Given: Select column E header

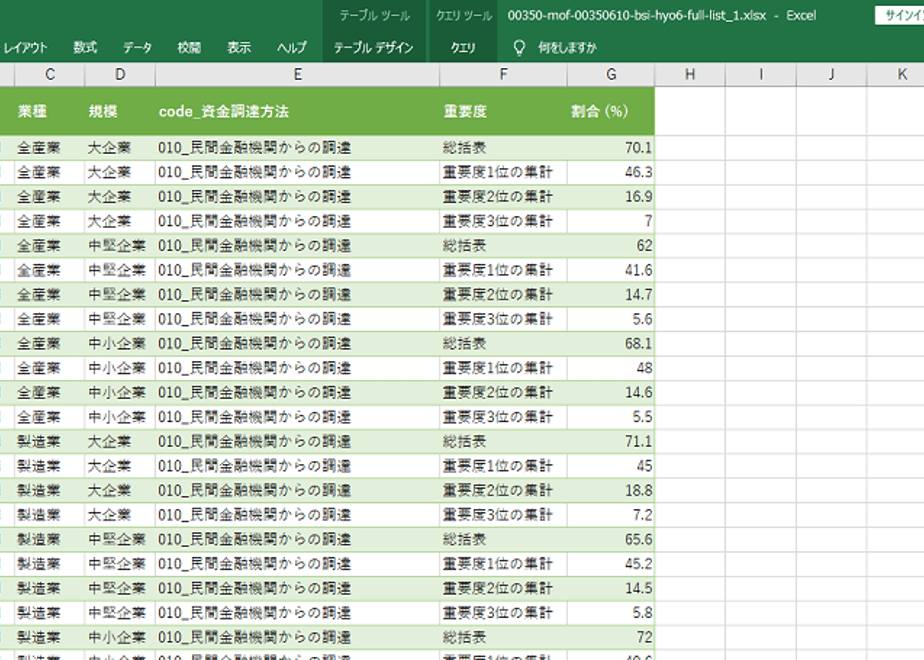Looking at the screenshot, I should (x=298, y=75).
